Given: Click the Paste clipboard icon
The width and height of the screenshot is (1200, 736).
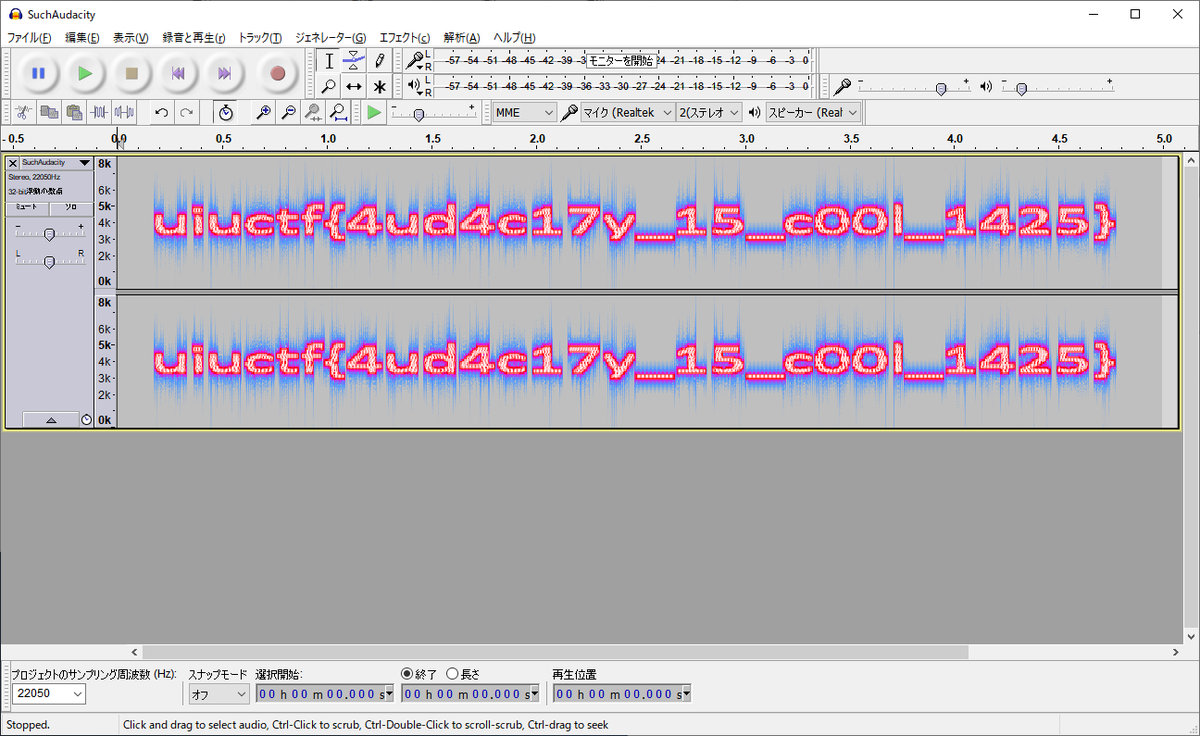Looking at the screenshot, I should 74,112.
